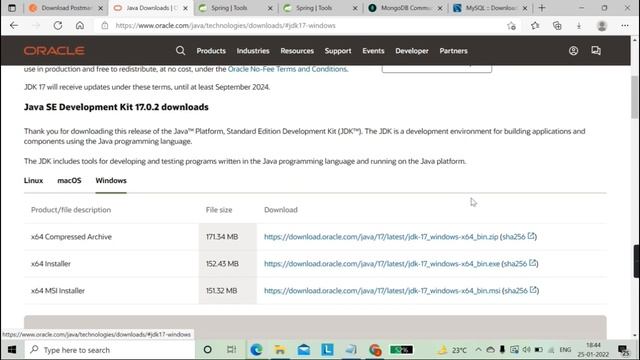Click the browser home icon
Image resolution: width=640 pixels, height=360 pixels.
coord(80,25)
